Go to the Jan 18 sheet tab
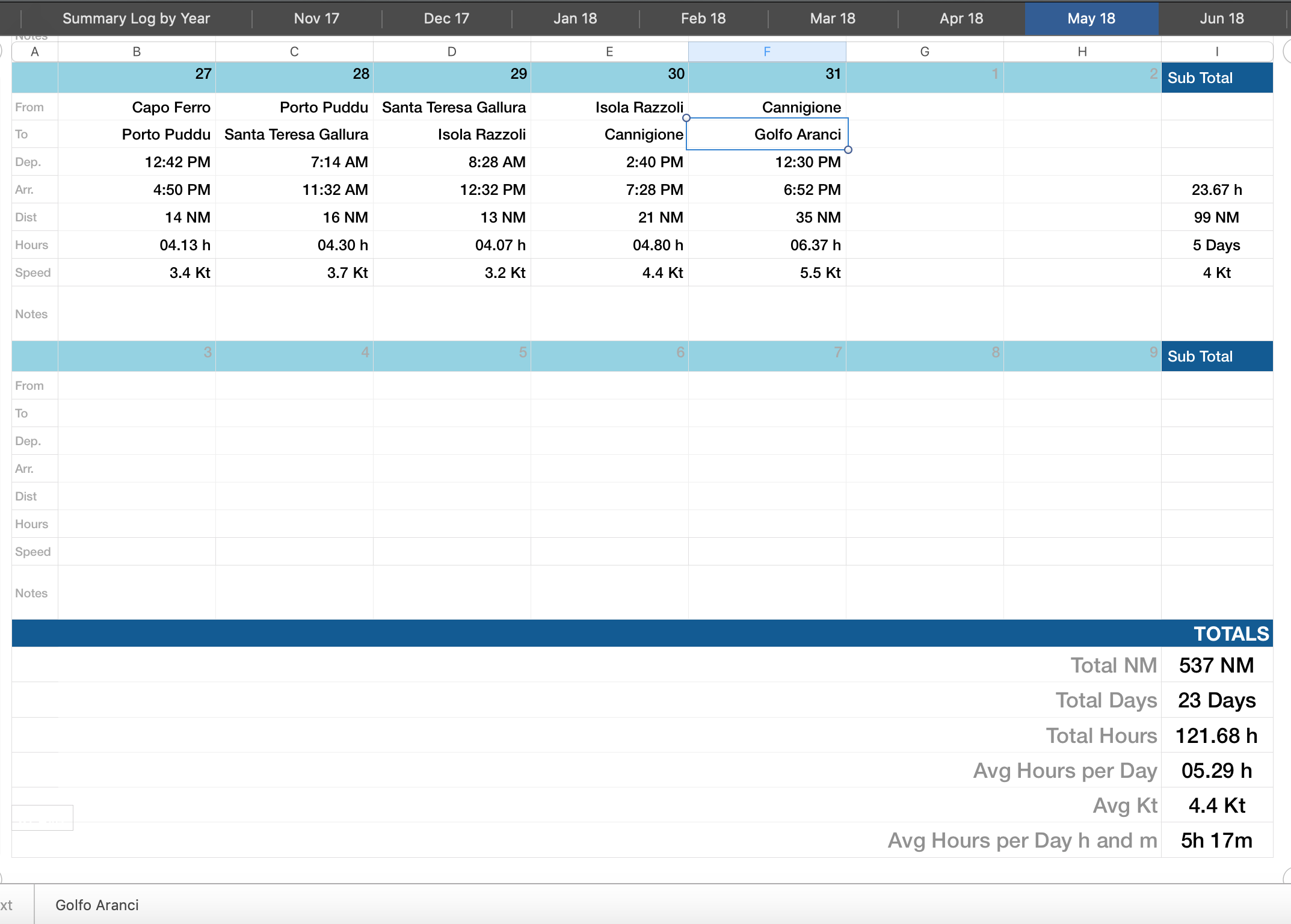 (575, 18)
